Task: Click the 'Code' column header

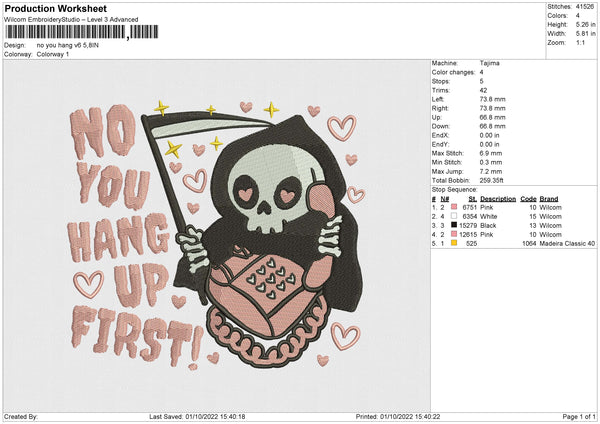Action: tap(528, 199)
